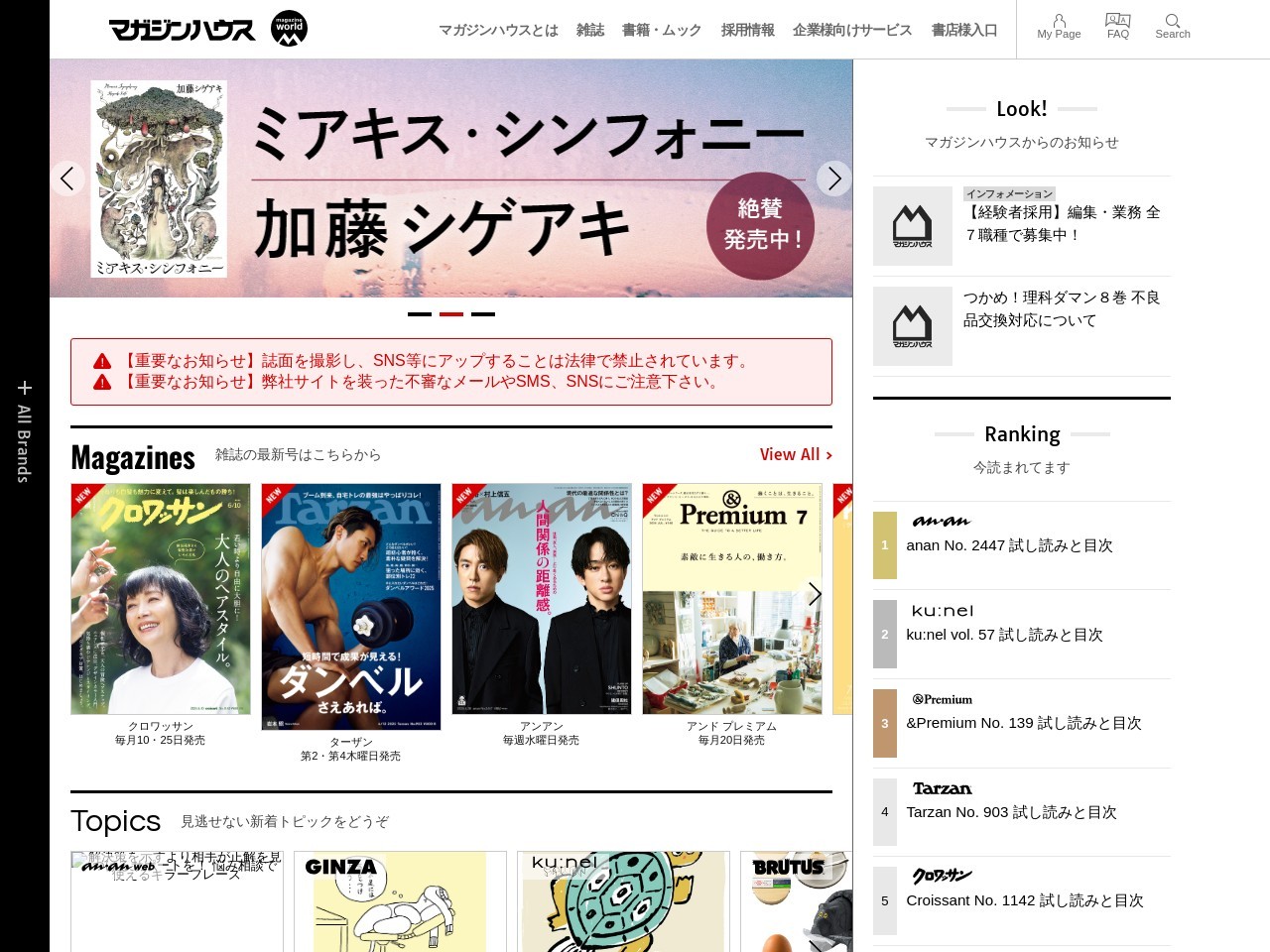Open 経験者採用 recruitment notice
The width and height of the screenshot is (1270, 952).
1062,223
